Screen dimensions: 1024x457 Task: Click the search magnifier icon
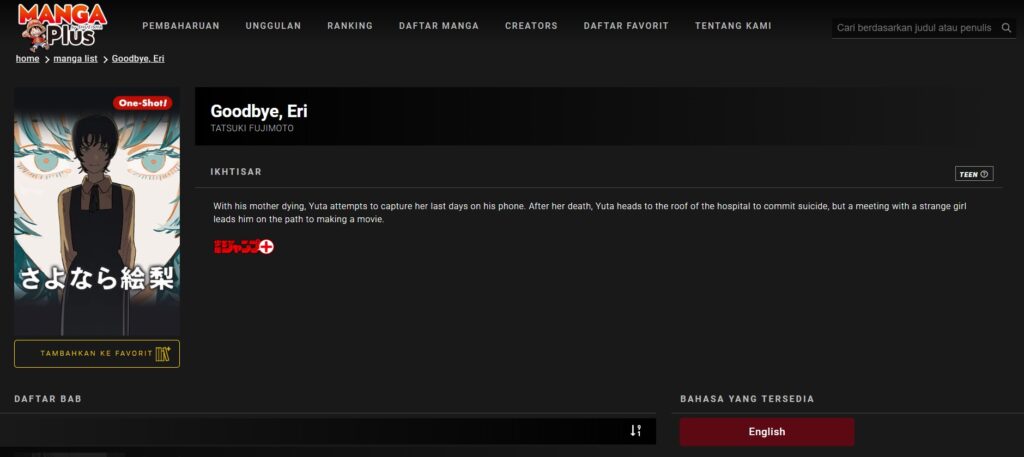coord(1006,28)
